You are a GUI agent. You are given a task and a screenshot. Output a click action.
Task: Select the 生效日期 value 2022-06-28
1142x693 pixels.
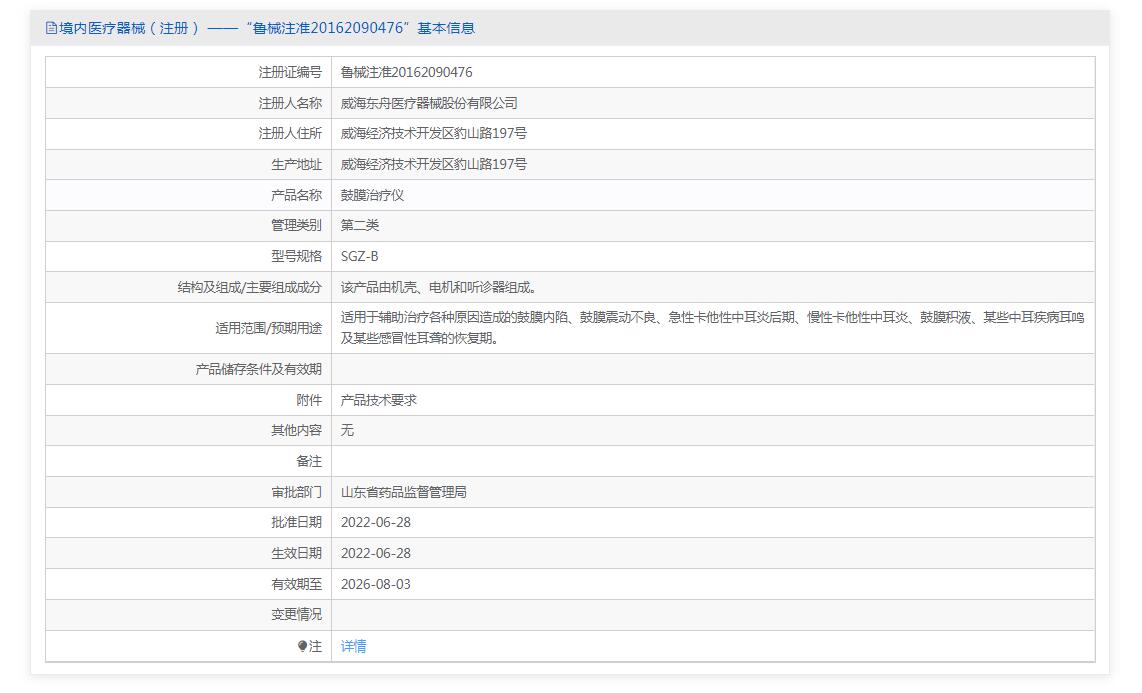(x=376, y=553)
